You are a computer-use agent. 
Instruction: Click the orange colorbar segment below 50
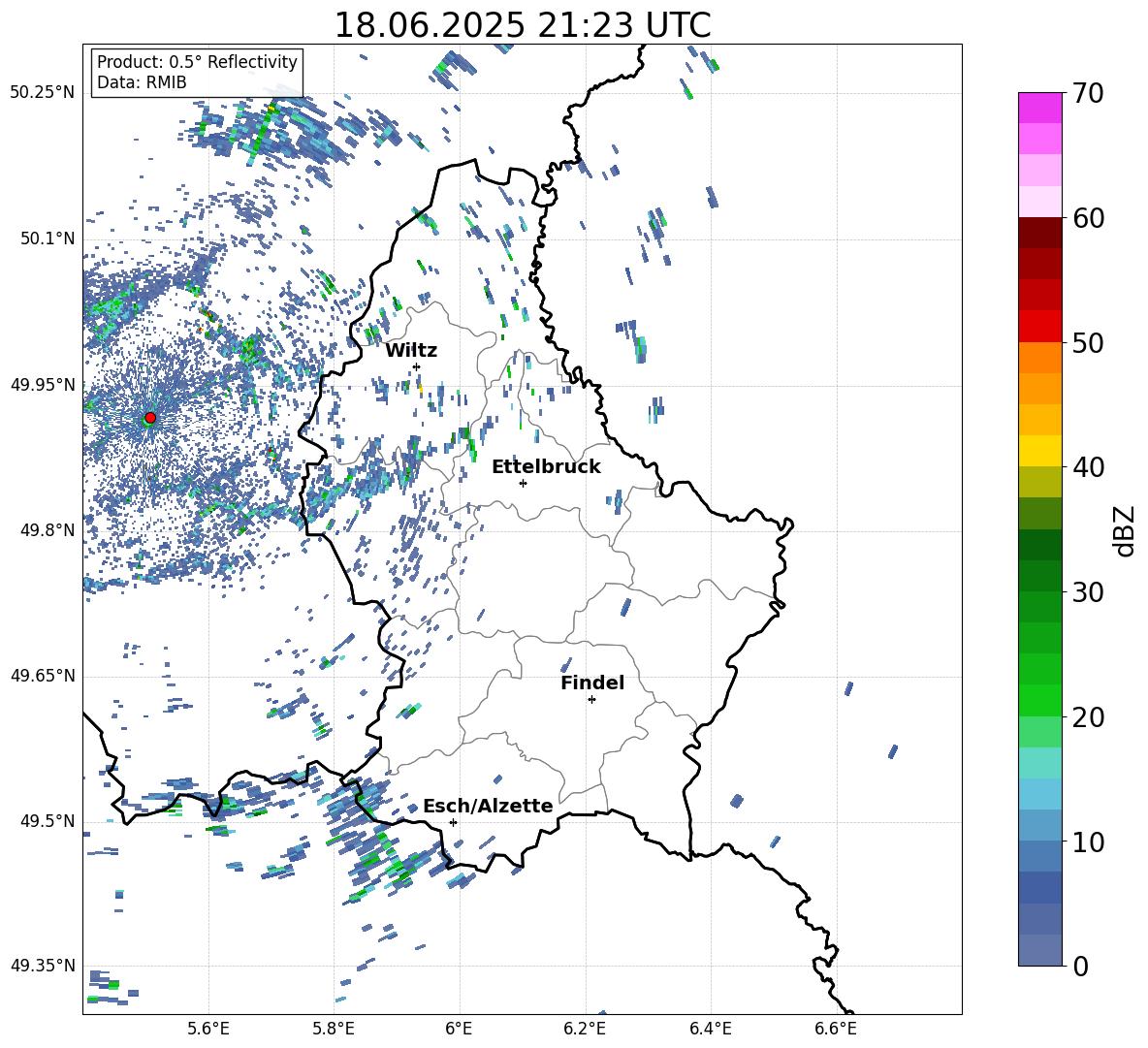point(1039,357)
